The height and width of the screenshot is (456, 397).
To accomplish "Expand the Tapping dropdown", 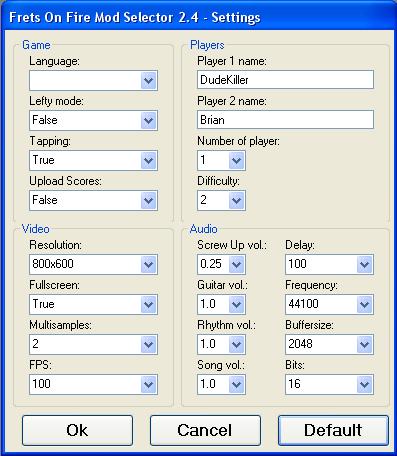I will pos(93,160).
